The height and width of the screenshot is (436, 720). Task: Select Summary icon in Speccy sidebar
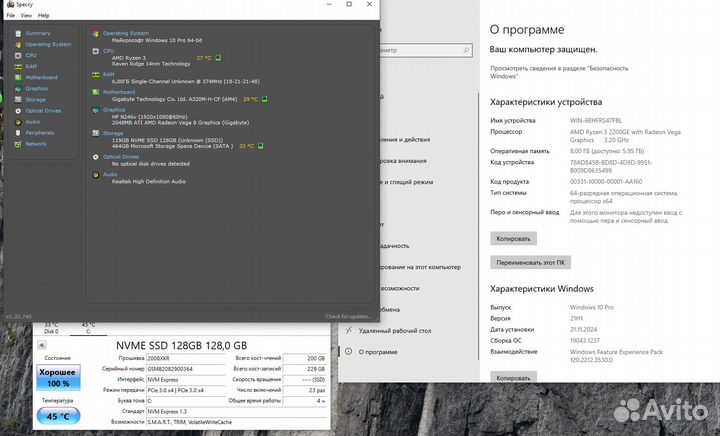[18, 33]
